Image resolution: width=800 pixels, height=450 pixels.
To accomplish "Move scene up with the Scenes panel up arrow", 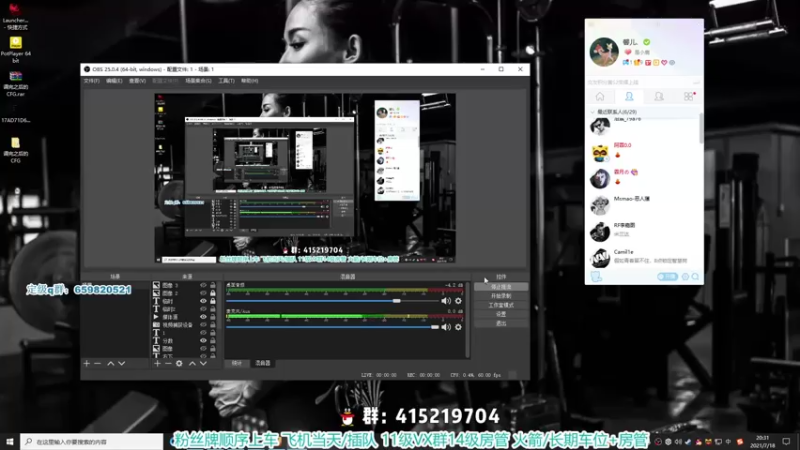I will click(111, 363).
